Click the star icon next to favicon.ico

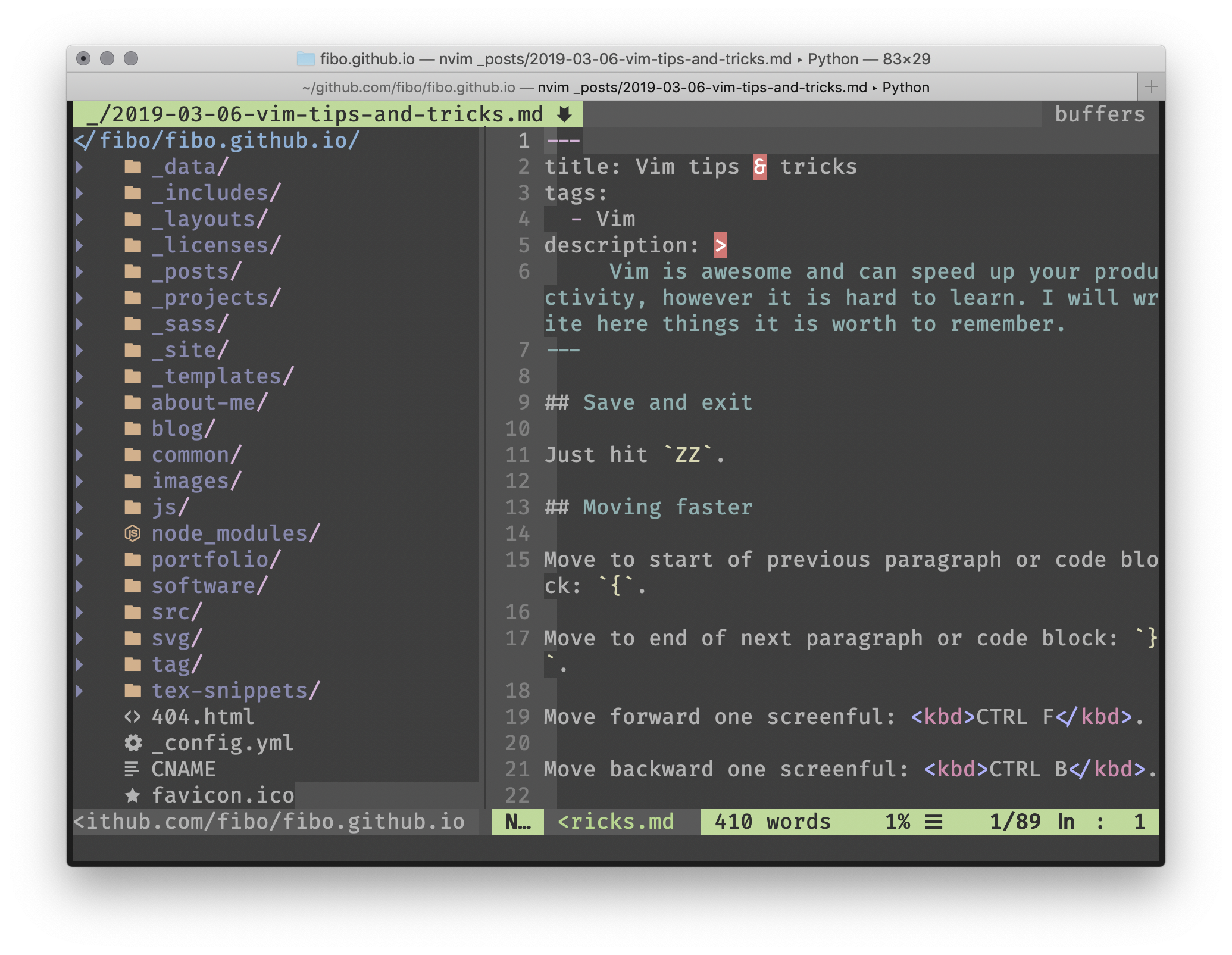[132, 795]
